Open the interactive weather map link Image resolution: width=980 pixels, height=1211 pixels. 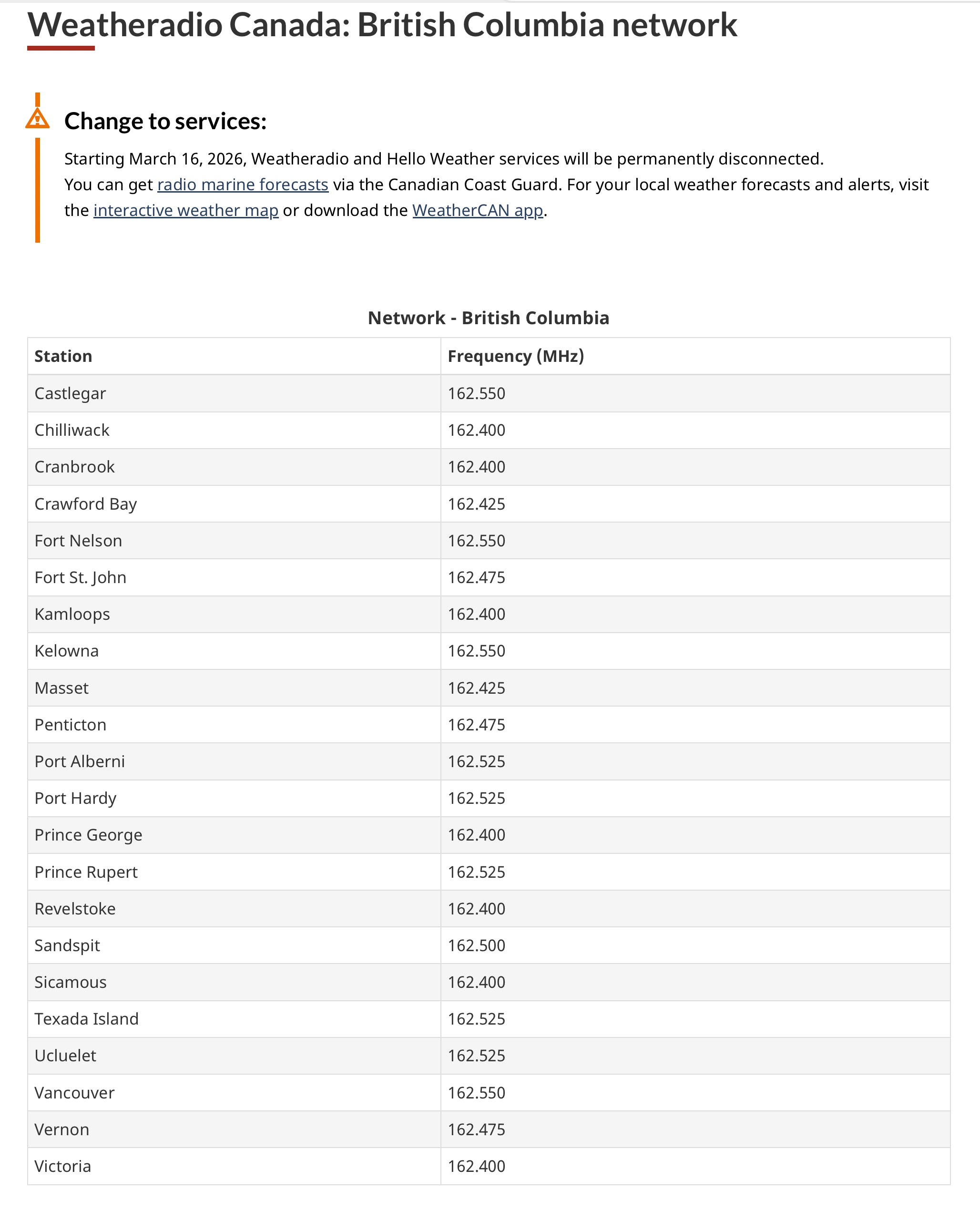[x=186, y=210]
